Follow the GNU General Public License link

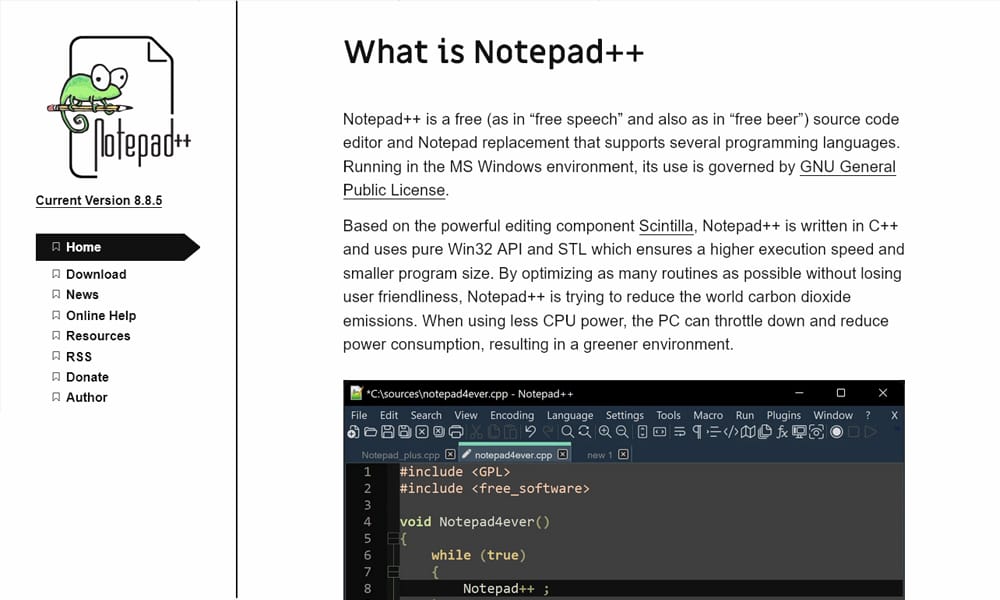[848, 167]
